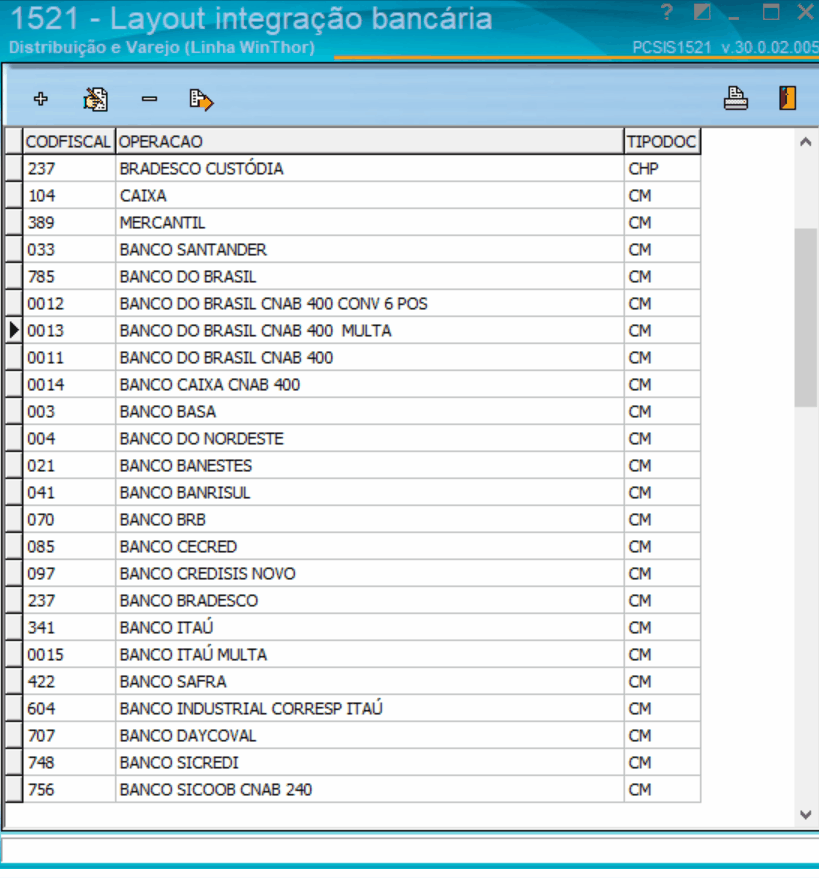Click the TIPODOC column header
Screen dimensions: 819x878
pyautogui.click(x=662, y=141)
